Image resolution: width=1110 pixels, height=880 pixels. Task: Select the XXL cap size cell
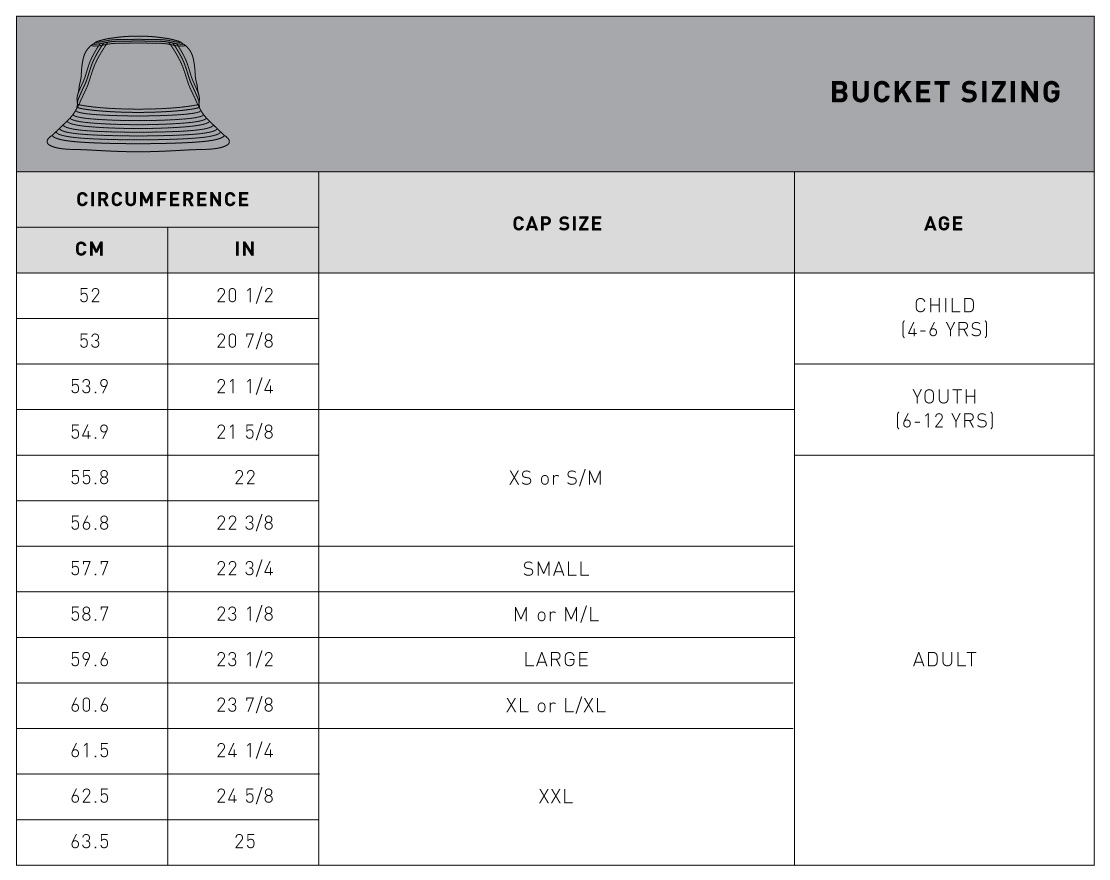[556, 797]
